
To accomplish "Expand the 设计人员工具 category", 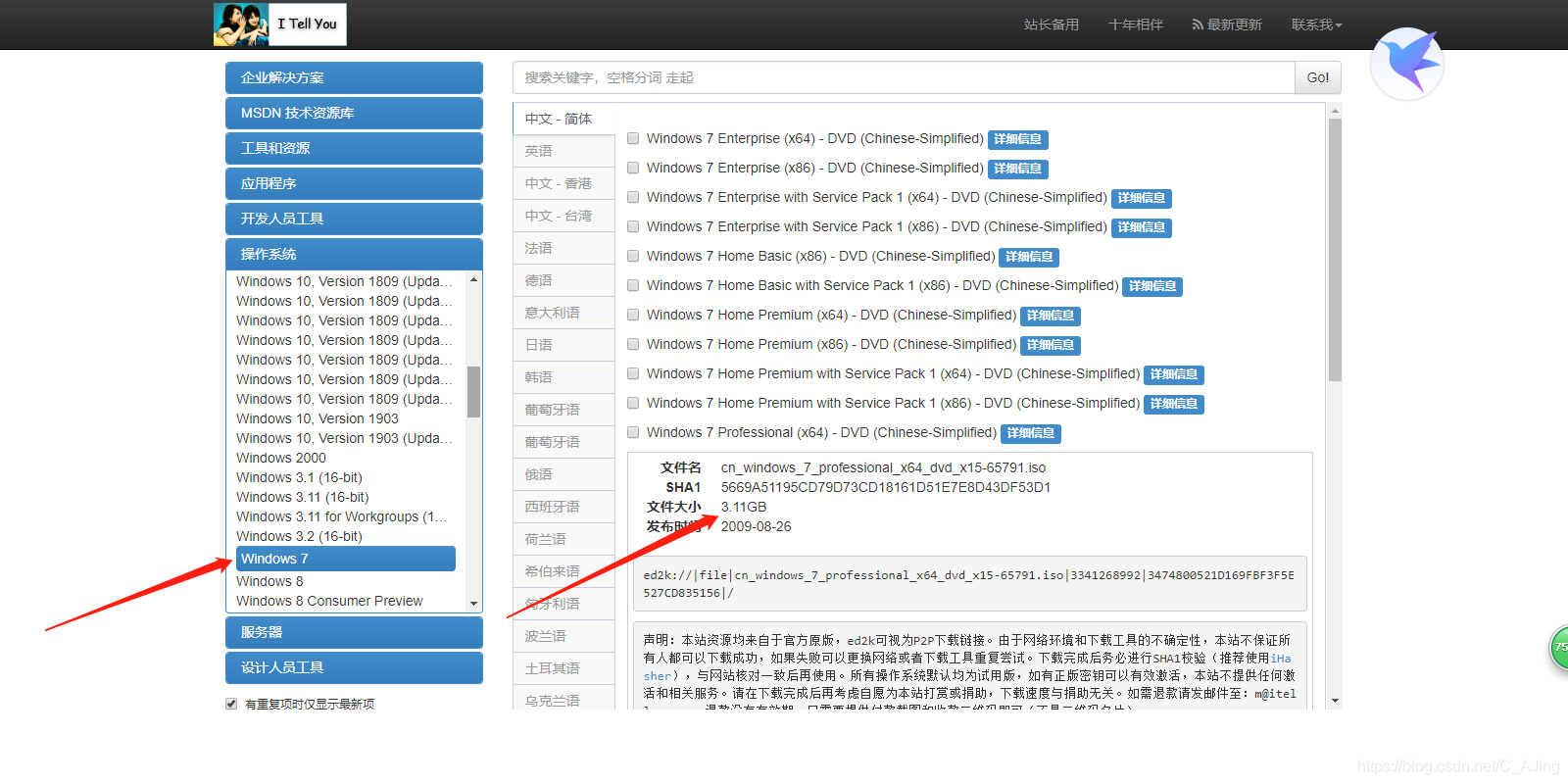I will click(x=354, y=667).
